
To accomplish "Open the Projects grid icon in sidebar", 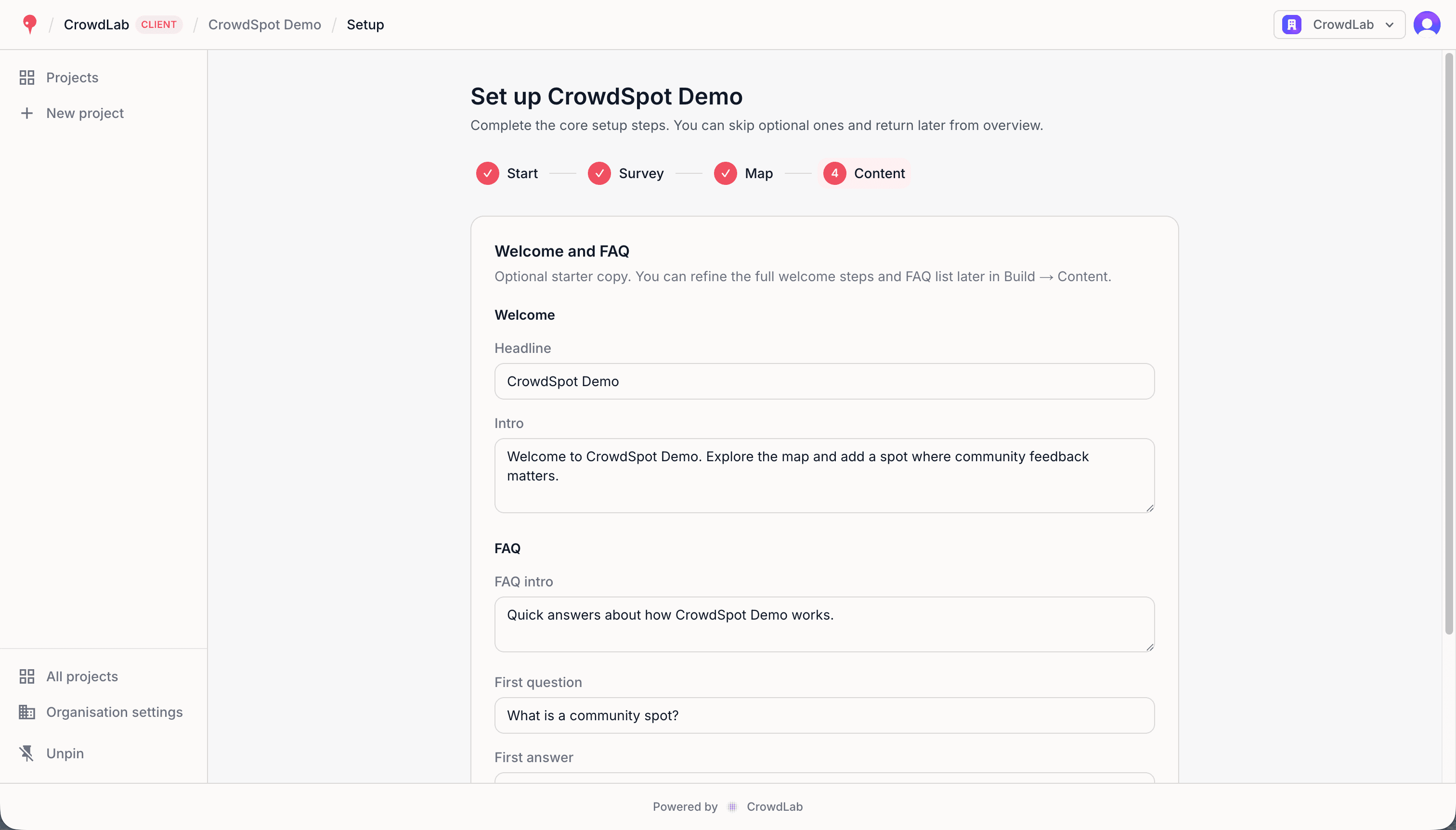I will coord(27,78).
